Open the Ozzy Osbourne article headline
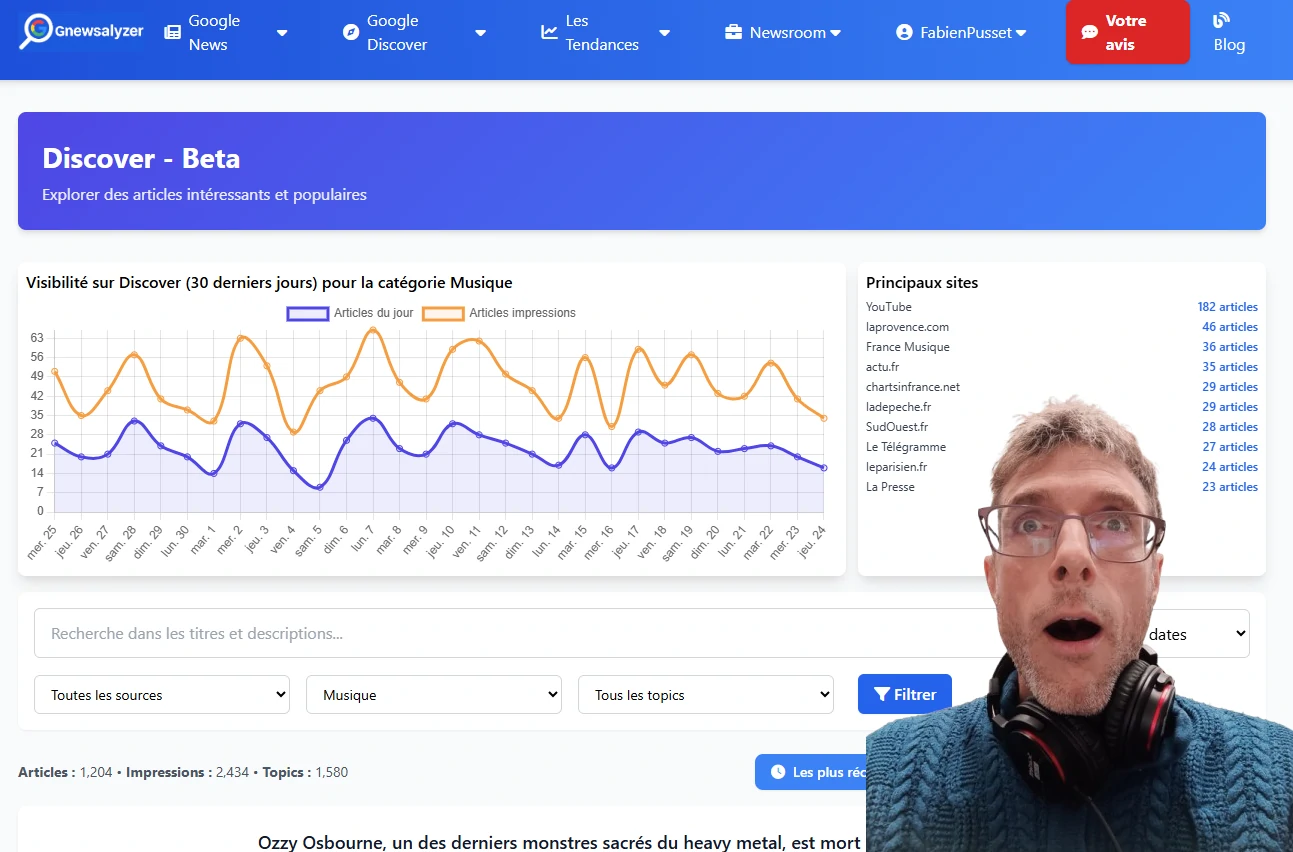Screen dimensions: 1293x852 click(x=559, y=843)
